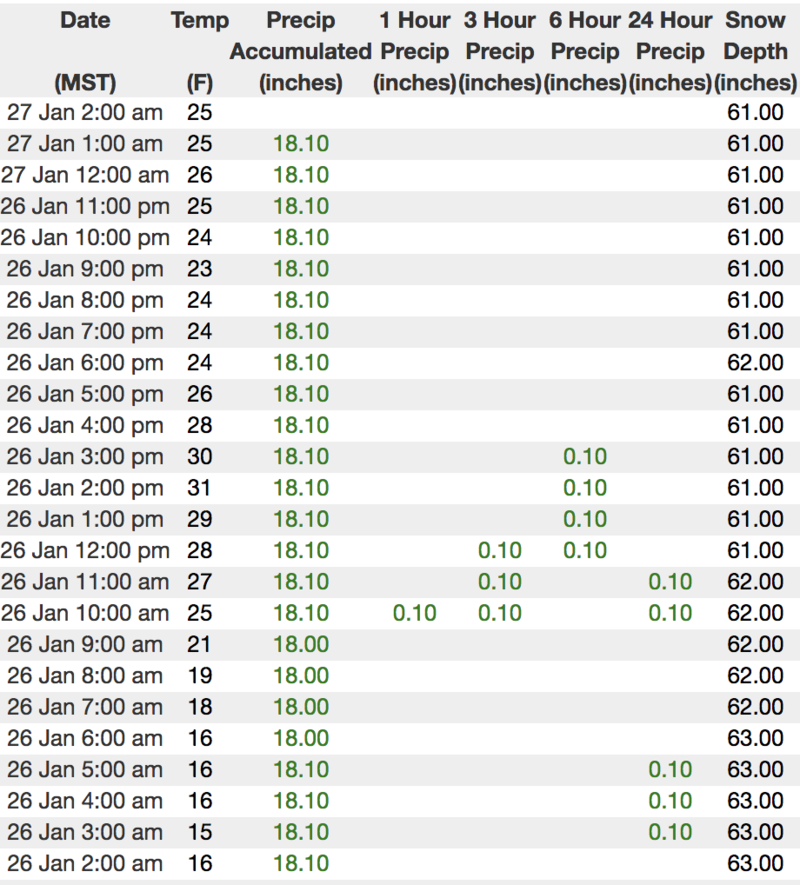Click the Snow Depth column header
This screenshot has width=800, height=885.
pos(755,51)
